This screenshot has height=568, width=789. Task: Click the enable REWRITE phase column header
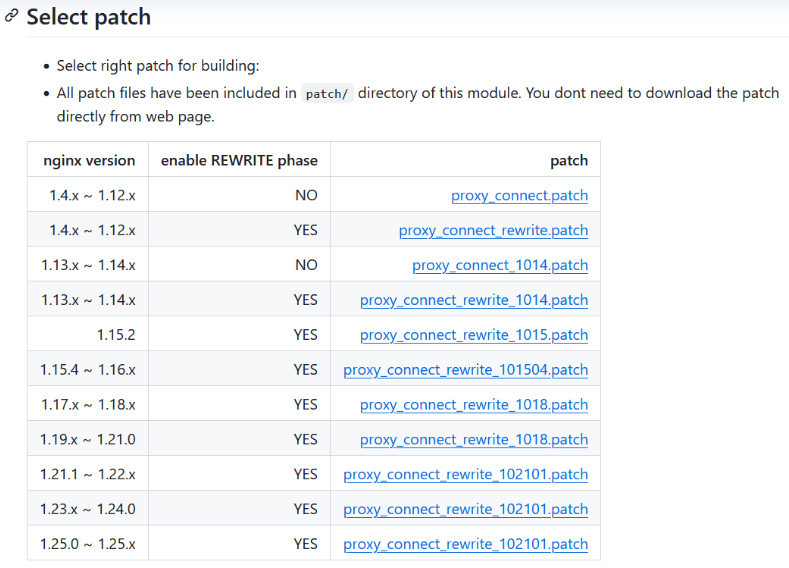tap(239, 160)
